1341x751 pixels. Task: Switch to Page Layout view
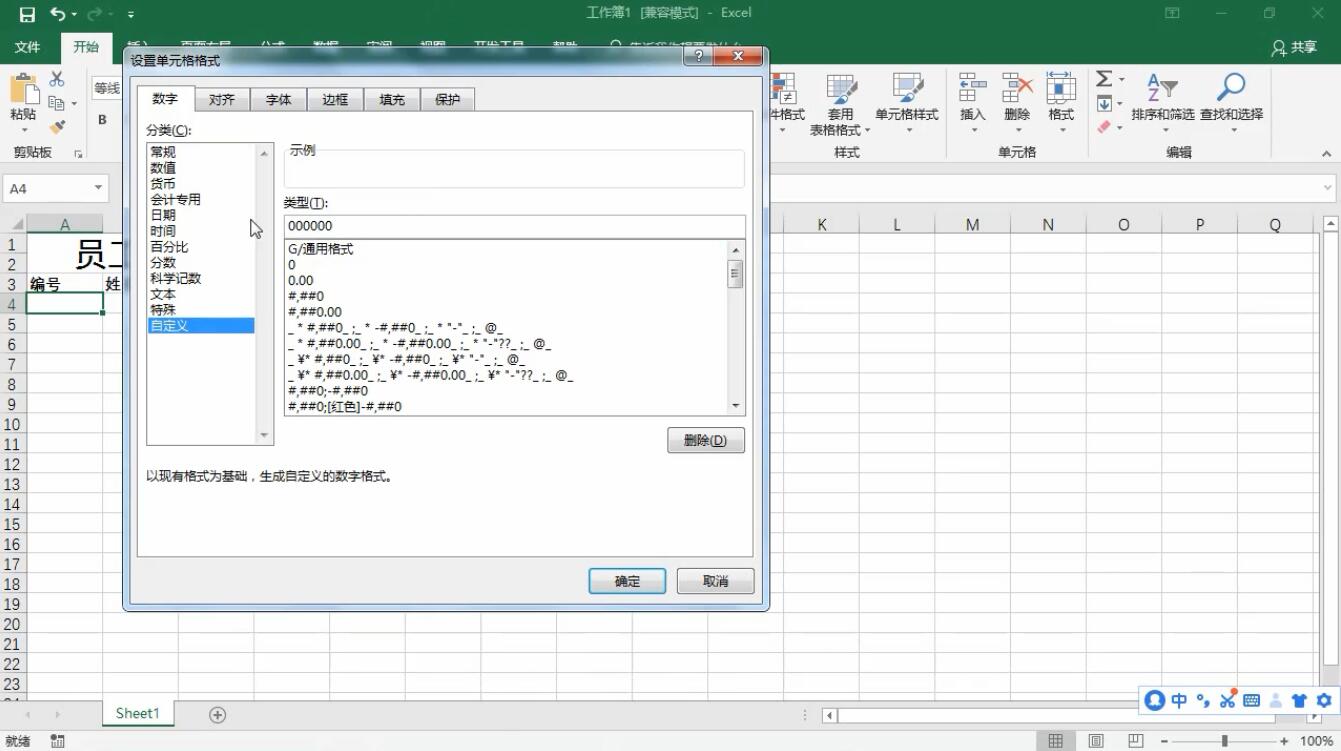pos(1095,741)
